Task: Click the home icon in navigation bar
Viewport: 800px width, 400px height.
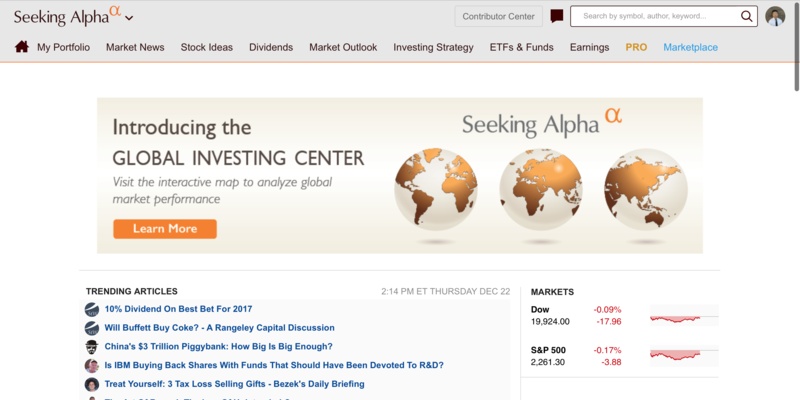Action: 21,47
